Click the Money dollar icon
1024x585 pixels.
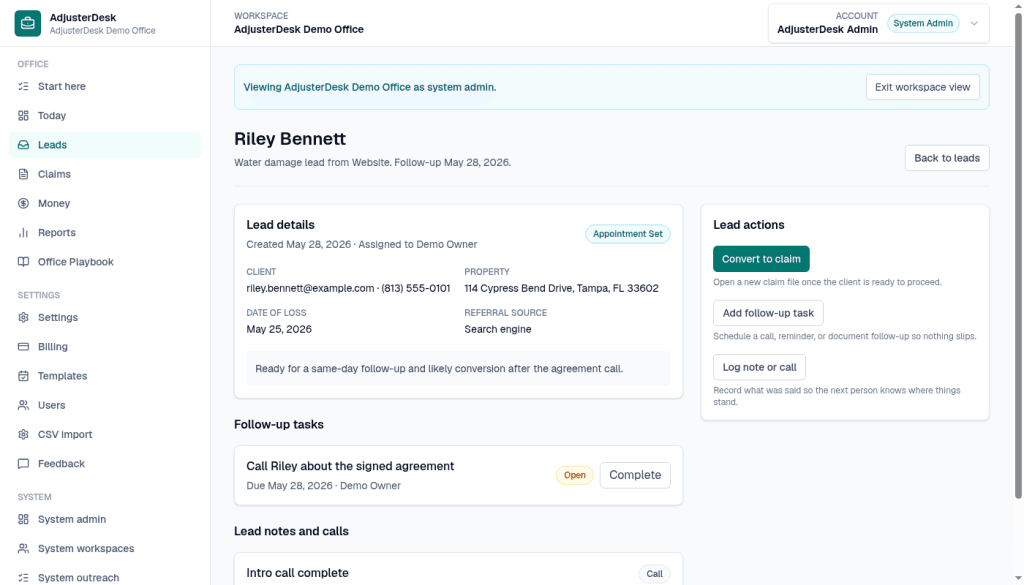(24, 203)
